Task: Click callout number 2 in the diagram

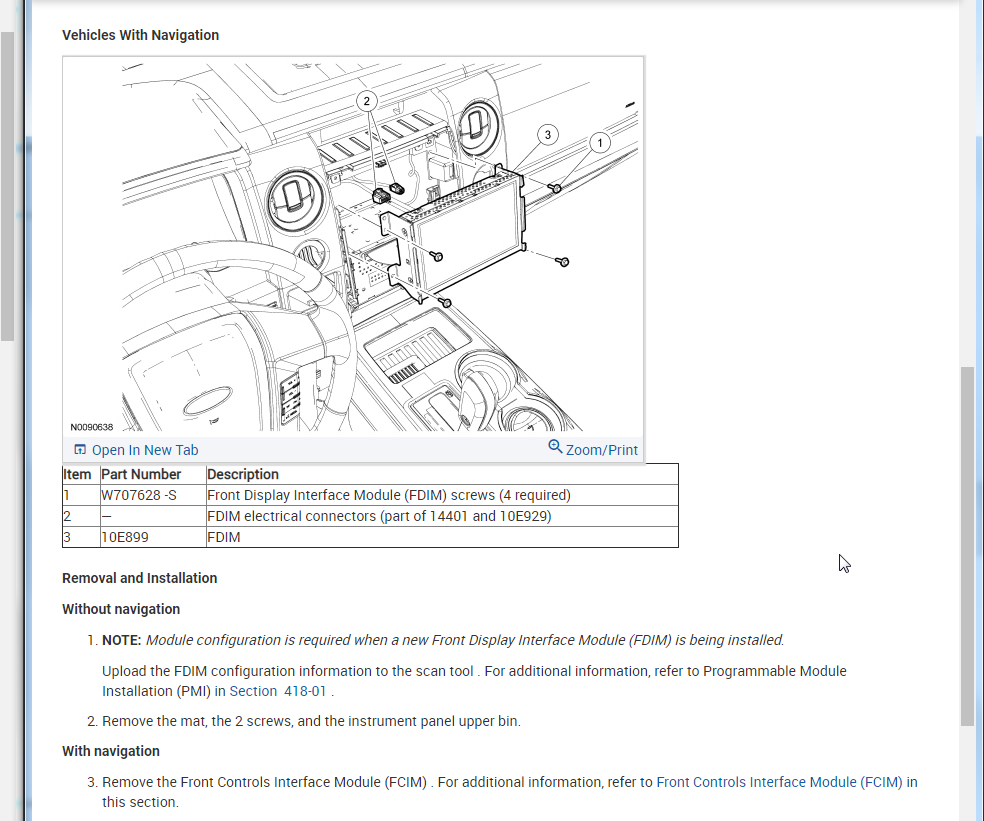Action: 367,101
